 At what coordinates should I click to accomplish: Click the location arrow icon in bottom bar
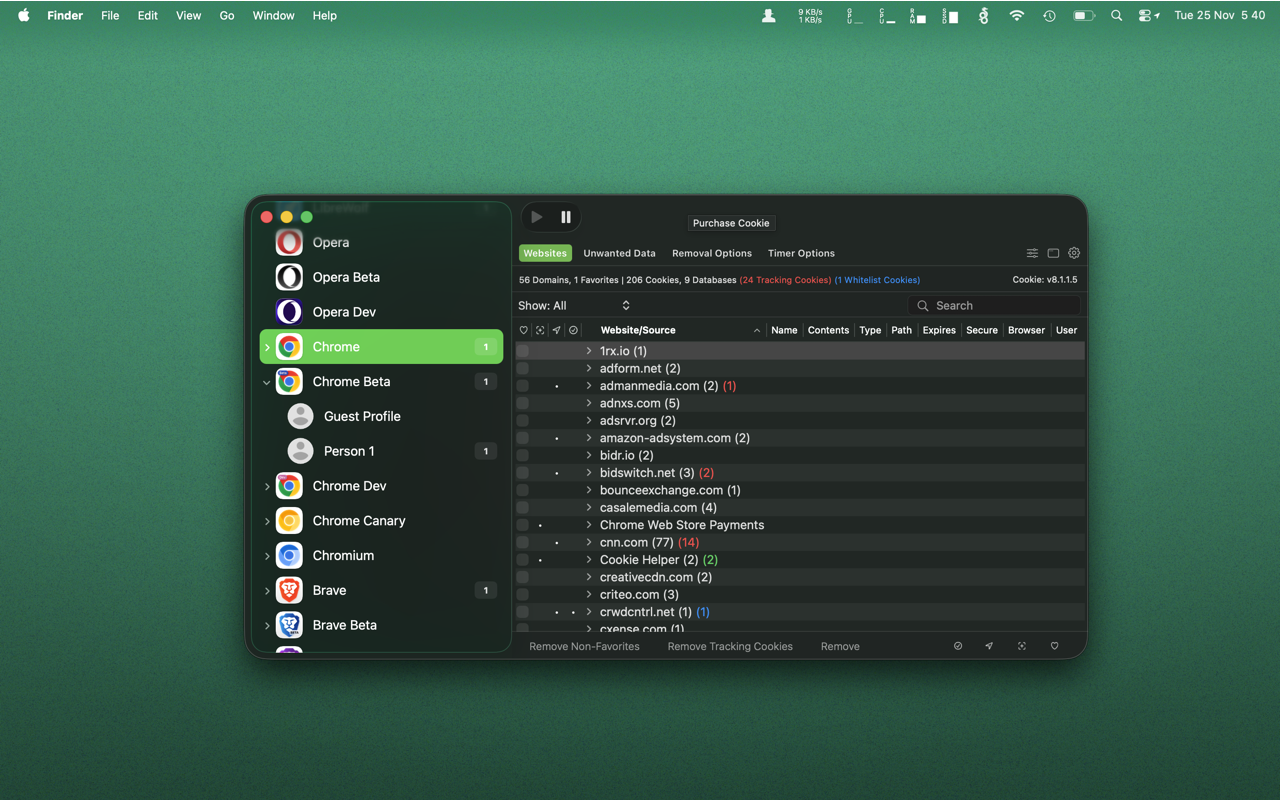point(989,646)
